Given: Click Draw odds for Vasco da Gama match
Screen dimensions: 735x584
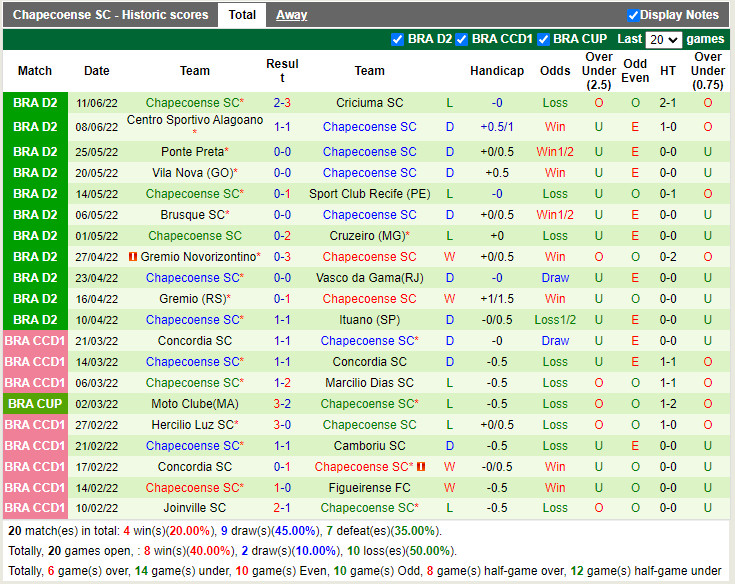Looking at the screenshot, I should point(555,278).
